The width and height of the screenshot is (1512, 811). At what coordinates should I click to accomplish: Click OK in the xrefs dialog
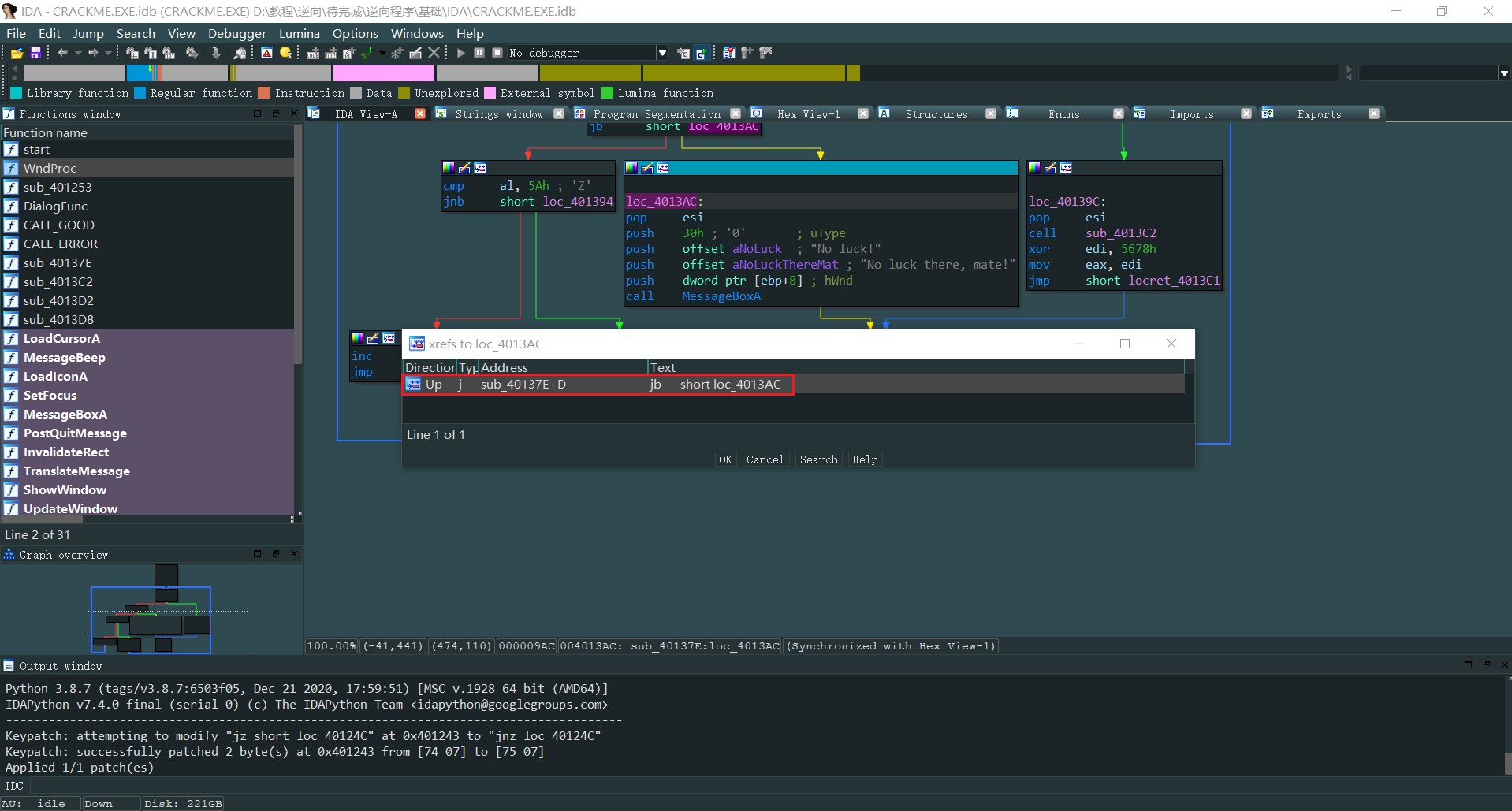(x=725, y=459)
